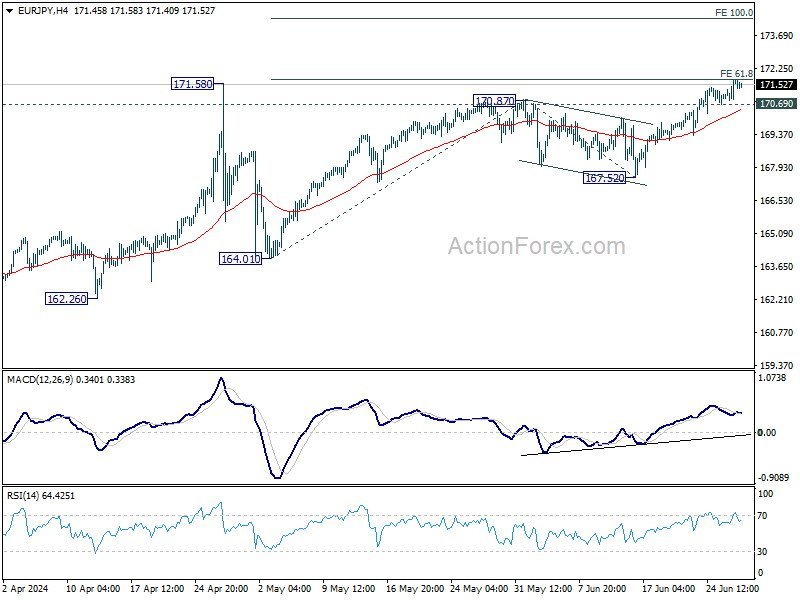Image resolution: width=800 pixels, height=600 pixels.
Task: Click the MACD(12,26,9) indicator label
Action: pos(40,380)
